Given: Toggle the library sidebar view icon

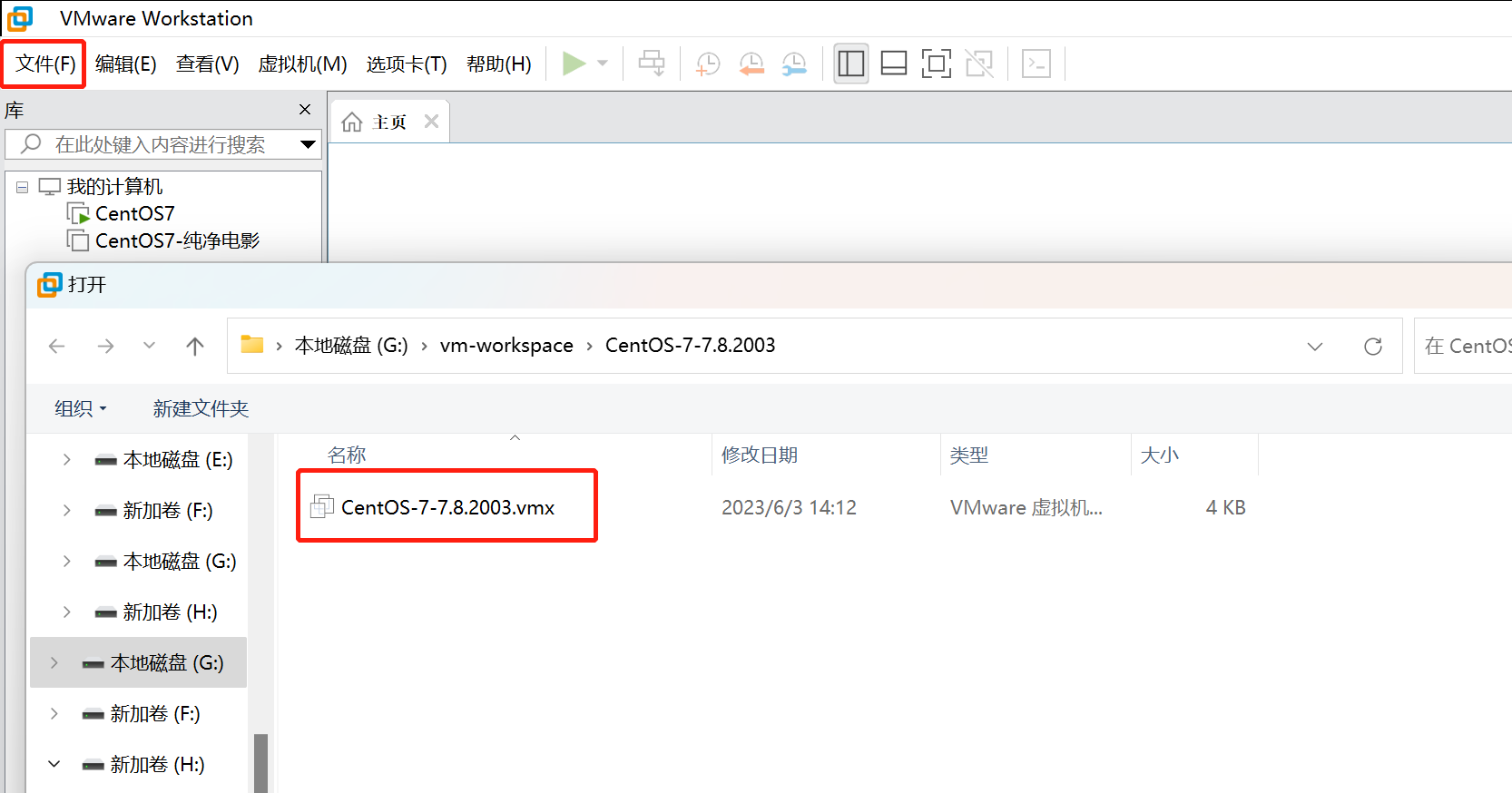Looking at the screenshot, I should pos(851,64).
